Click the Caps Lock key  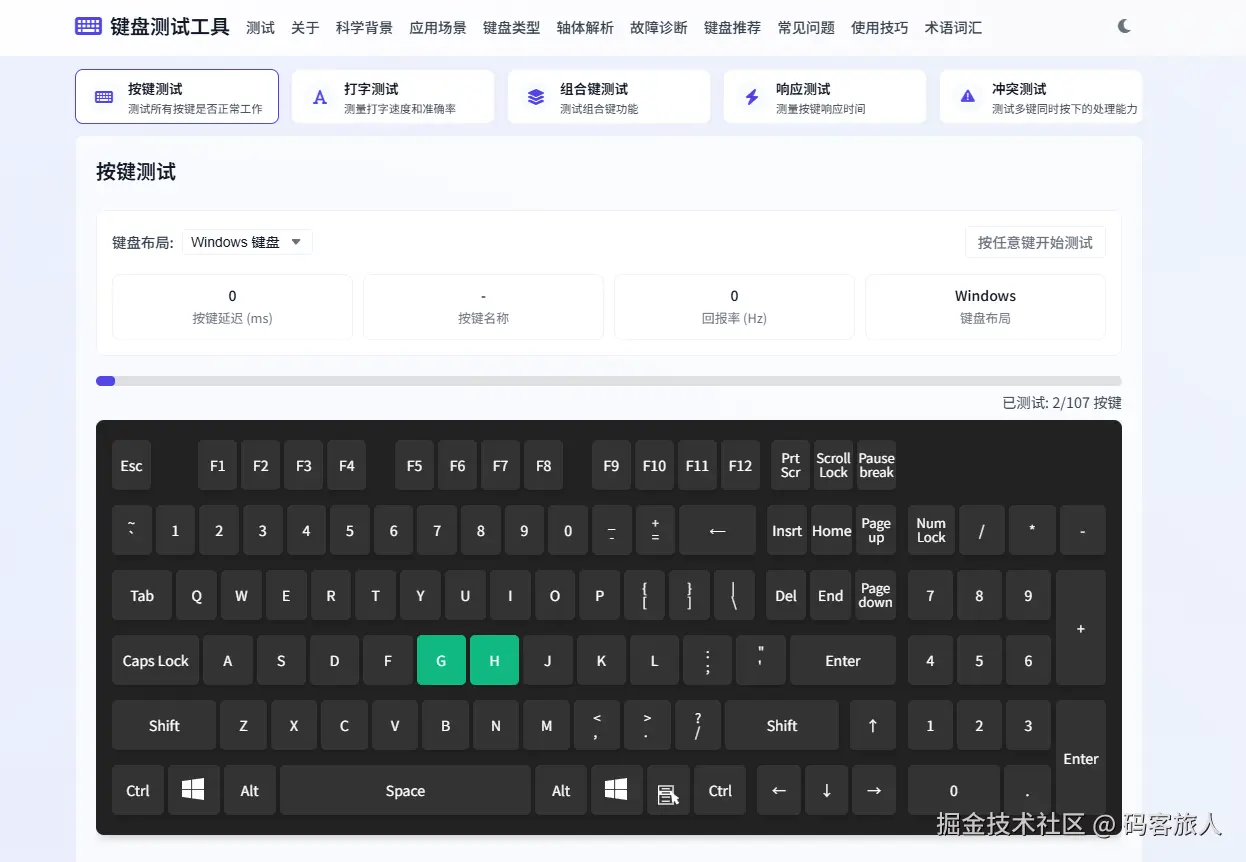click(155, 660)
